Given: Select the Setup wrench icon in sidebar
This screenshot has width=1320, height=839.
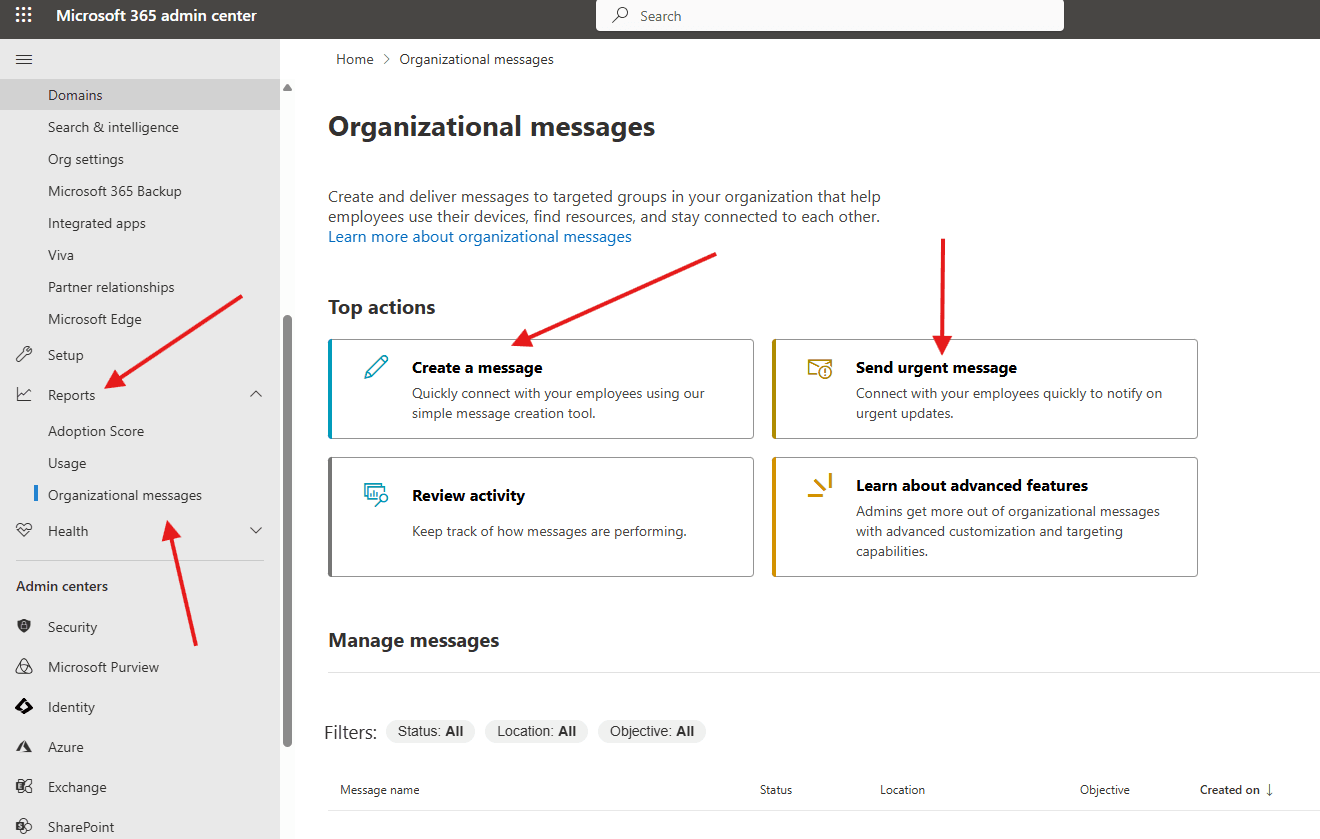Looking at the screenshot, I should (x=24, y=354).
